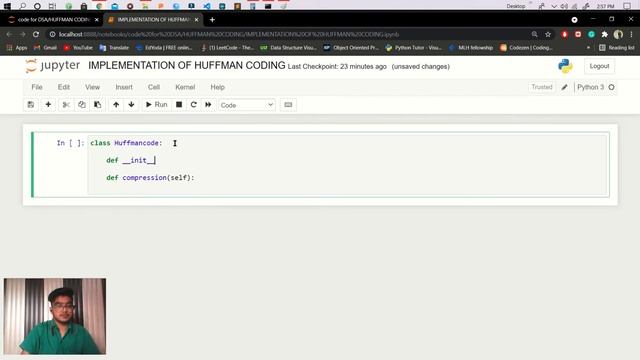
Task: Open the Insert menu
Action: tap(124, 87)
